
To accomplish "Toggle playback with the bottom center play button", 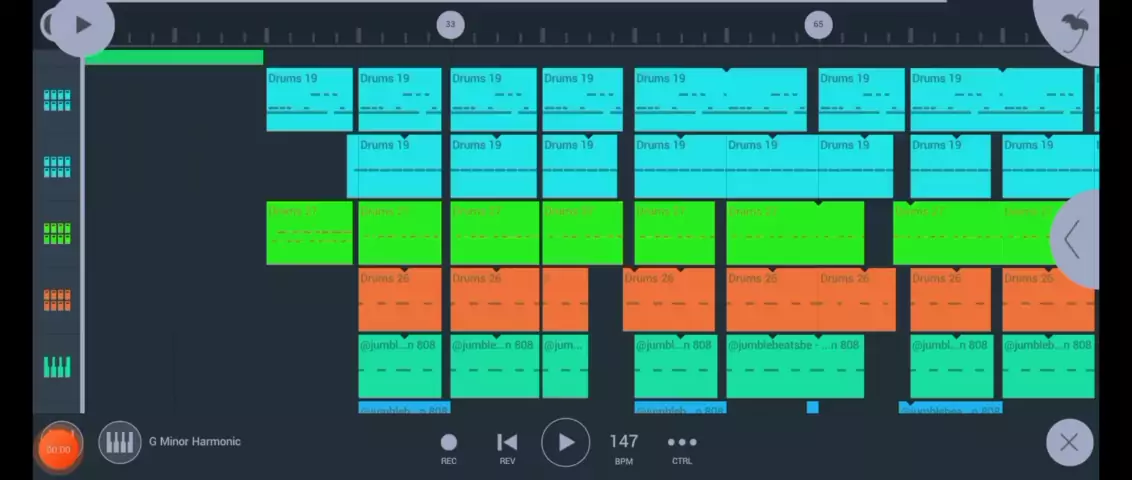I will (x=566, y=442).
